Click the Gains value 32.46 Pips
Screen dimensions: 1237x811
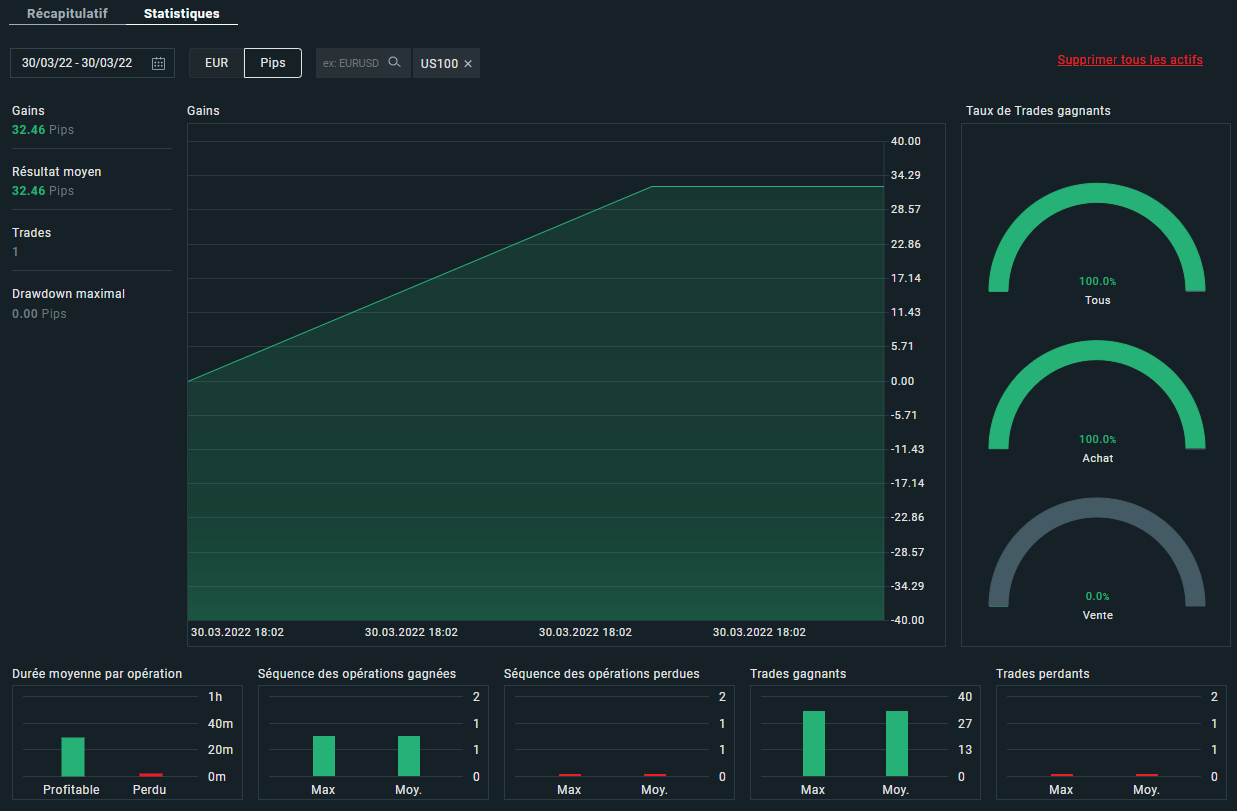coord(43,130)
